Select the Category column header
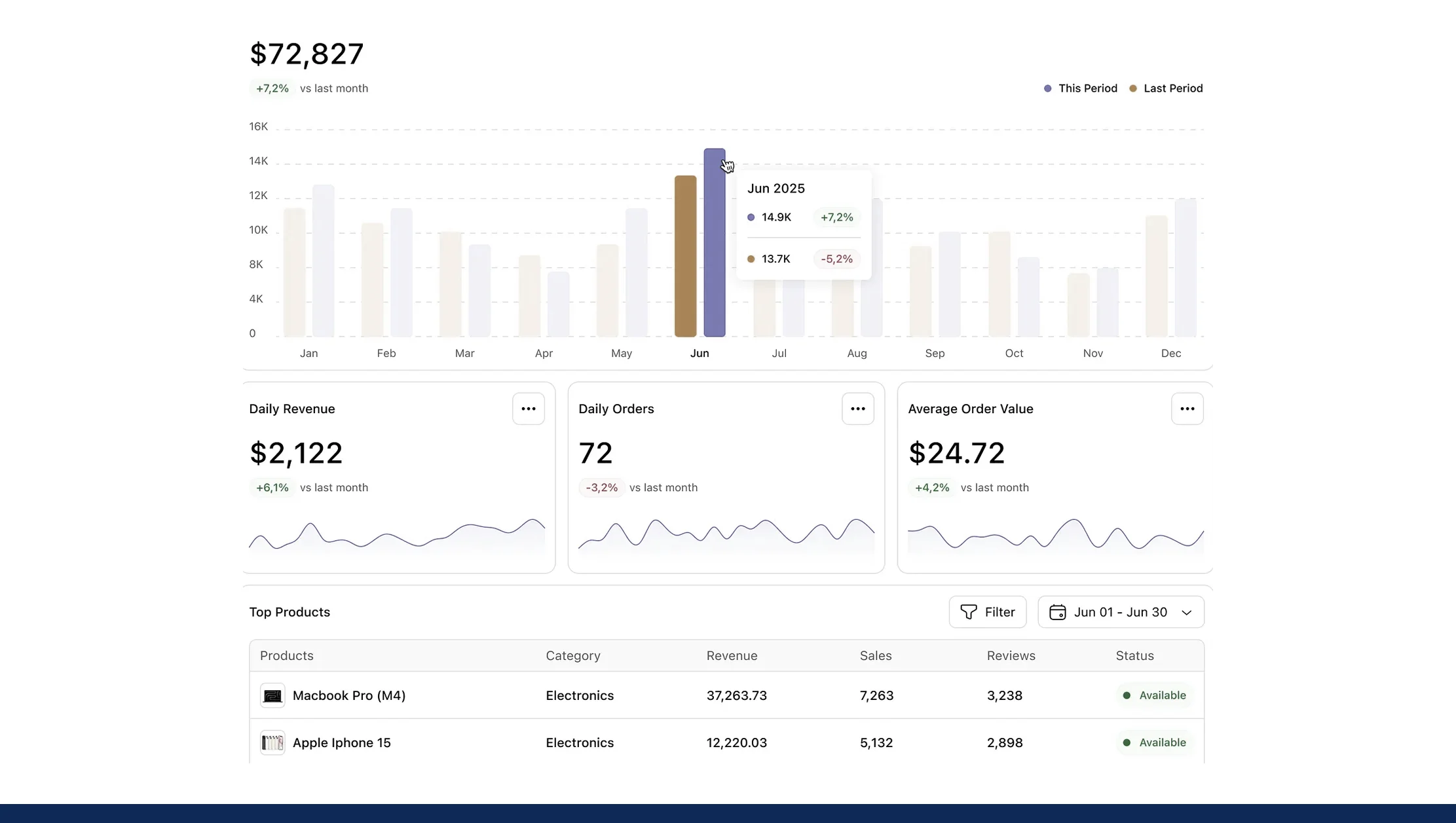The image size is (1456, 823). click(x=572, y=655)
